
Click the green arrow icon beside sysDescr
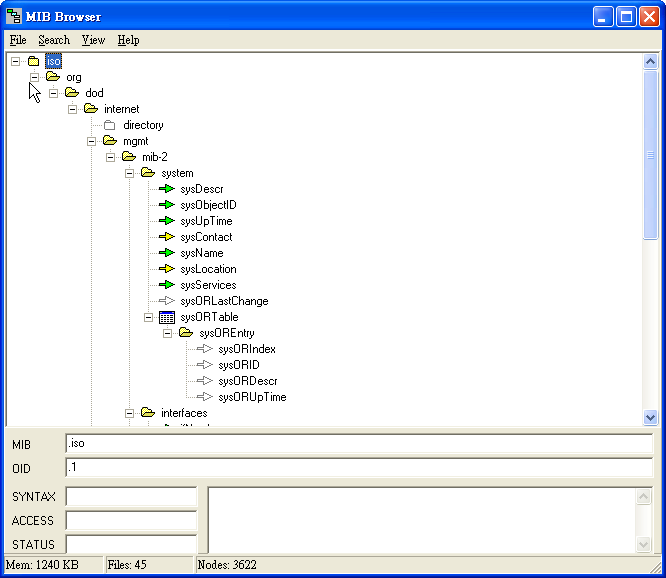click(167, 189)
